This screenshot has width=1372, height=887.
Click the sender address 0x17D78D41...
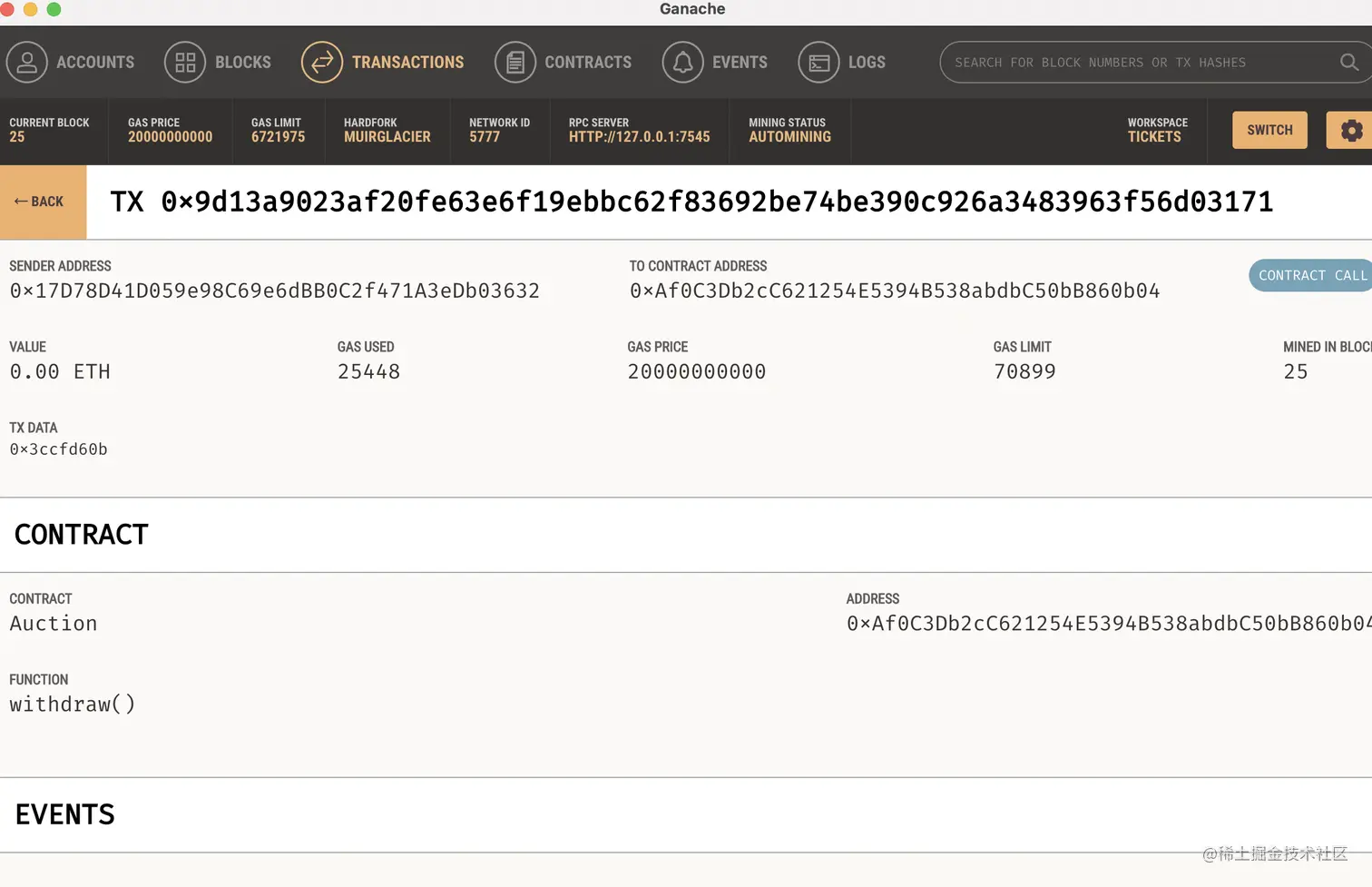pos(275,291)
